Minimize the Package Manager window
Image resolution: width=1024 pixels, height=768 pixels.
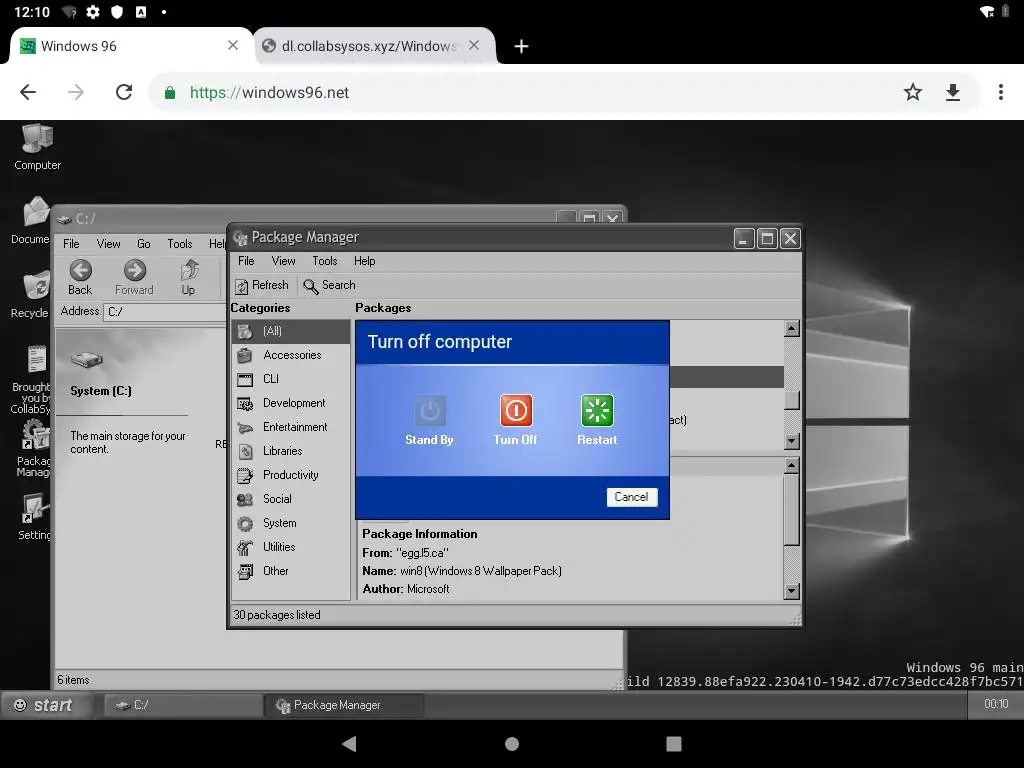point(744,238)
